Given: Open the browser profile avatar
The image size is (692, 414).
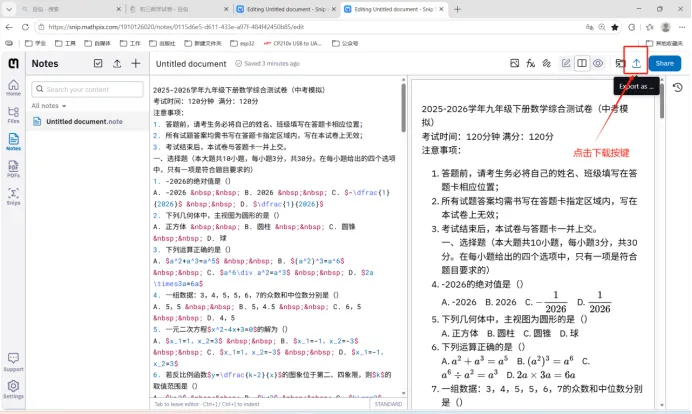Looking at the screenshot, I should click(666, 27).
